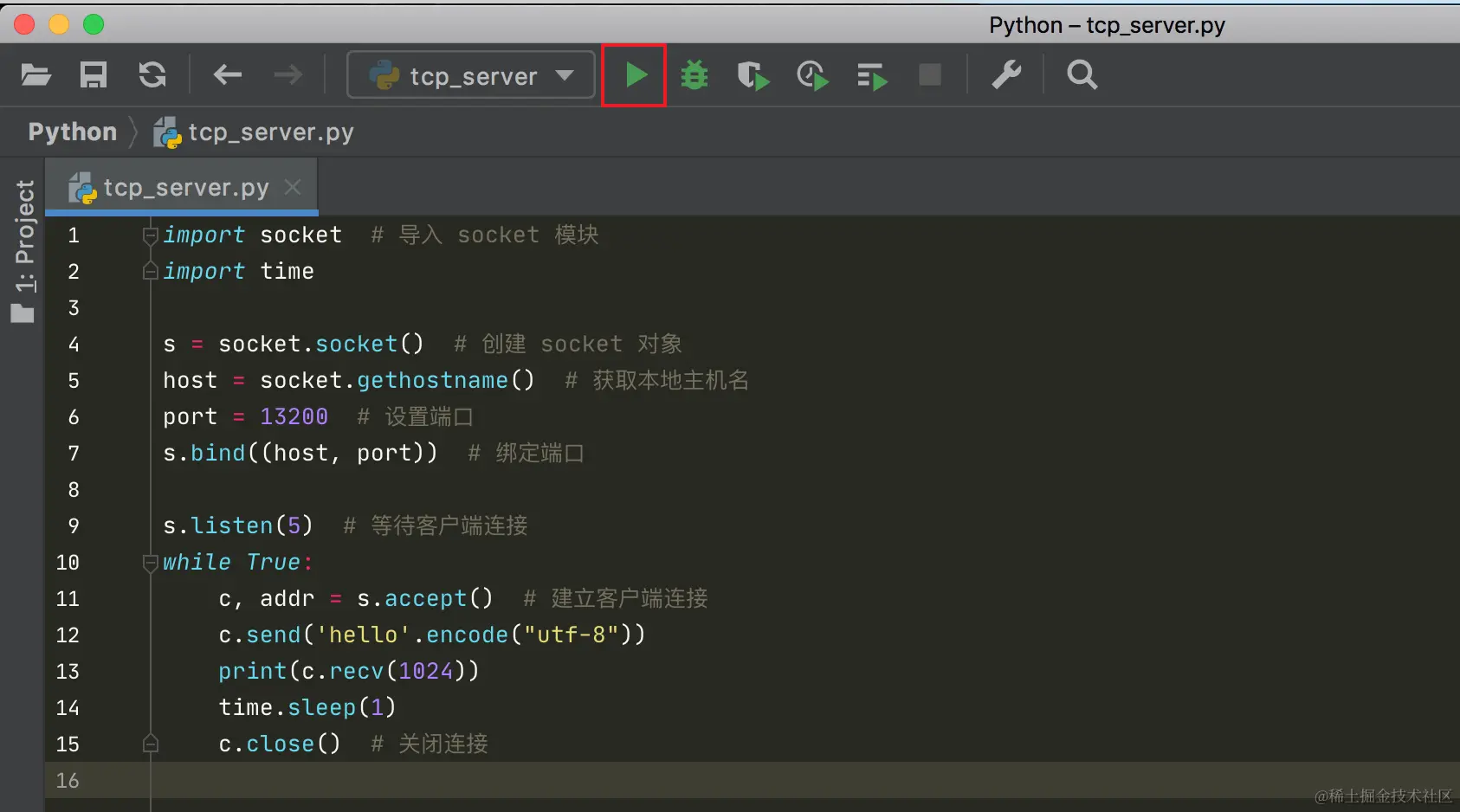Open the tcp_server run configuration dropdown
This screenshot has width=1460, height=812.
click(471, 75)
